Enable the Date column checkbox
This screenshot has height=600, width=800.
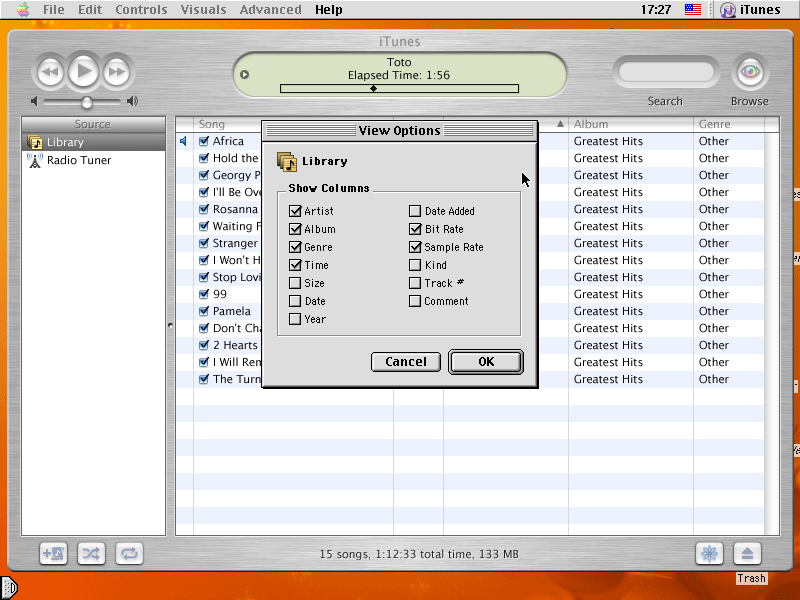pyautogui.click(x=295, y=301)
